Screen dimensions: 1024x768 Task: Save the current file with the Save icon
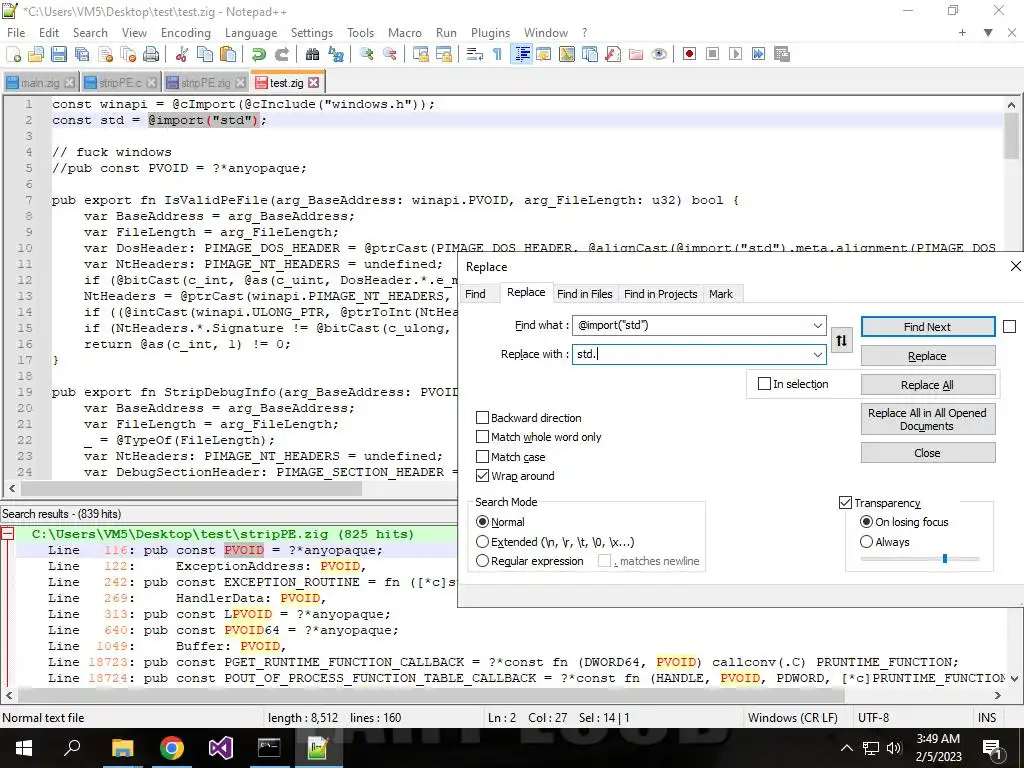click(x=59, y=54)
